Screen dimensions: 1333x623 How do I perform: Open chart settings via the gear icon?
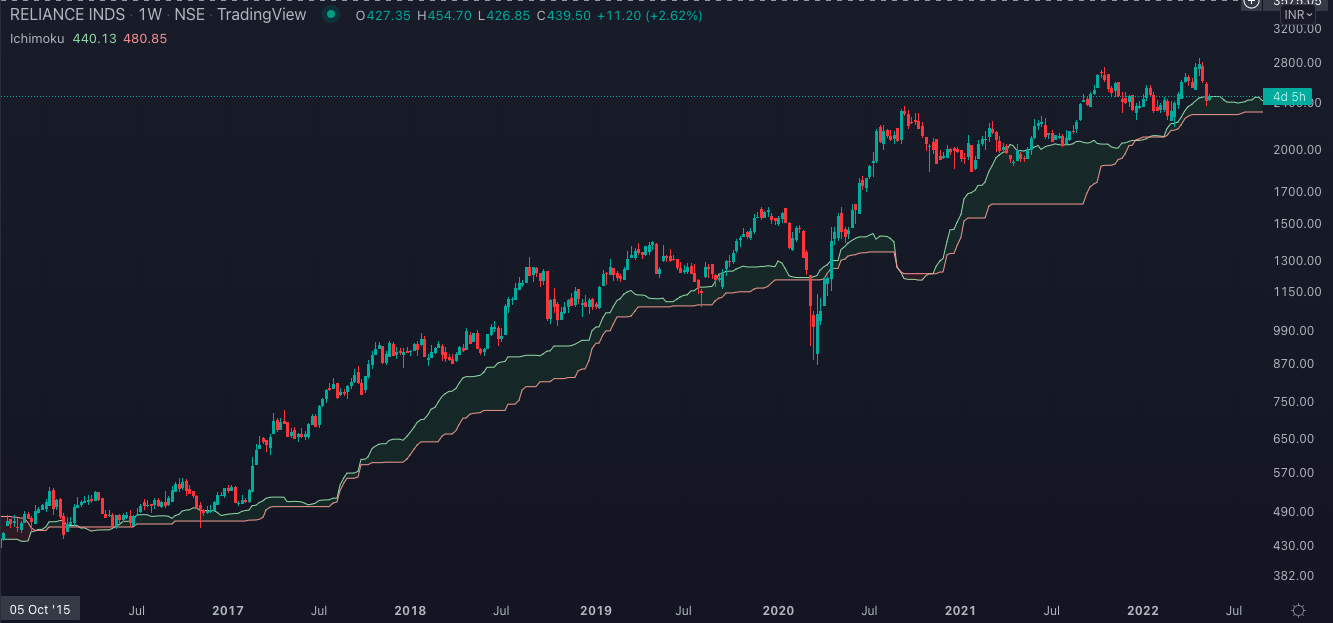(1298, 610)
